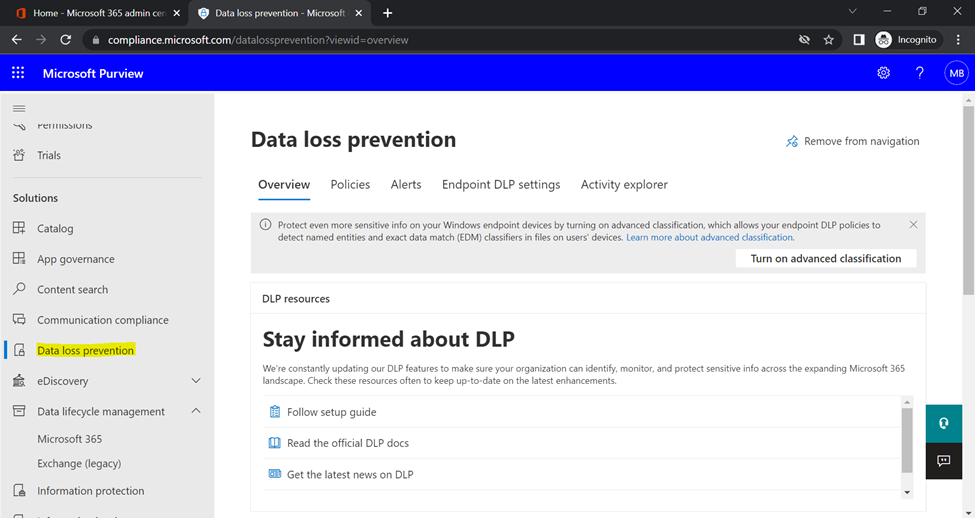Open Get the latest news on DLP
This screenshot has width=975, height=518.
[x=350, y=474]
